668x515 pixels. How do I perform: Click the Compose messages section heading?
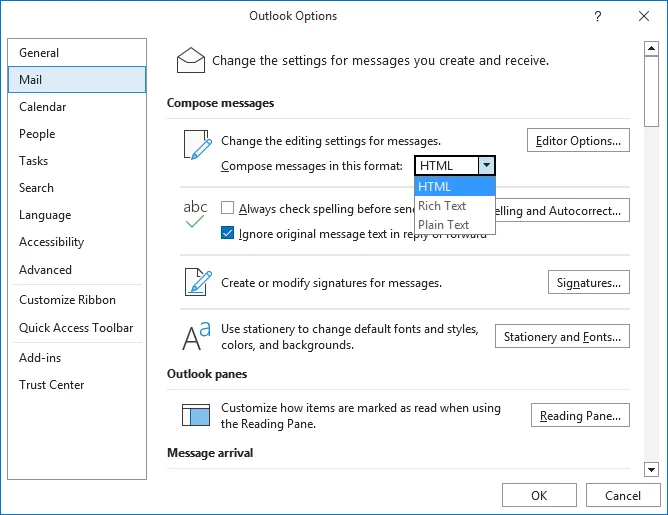pyautogui.click(x=220, y=103)
